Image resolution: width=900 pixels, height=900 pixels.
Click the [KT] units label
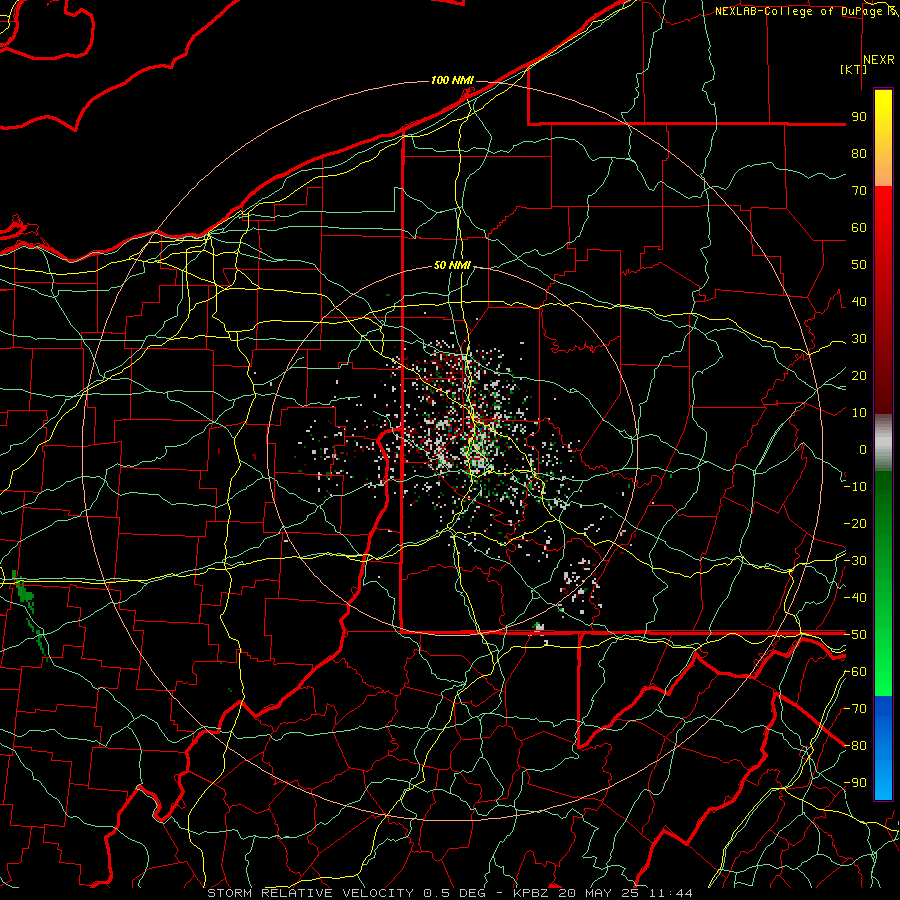(x=854, y=69)
